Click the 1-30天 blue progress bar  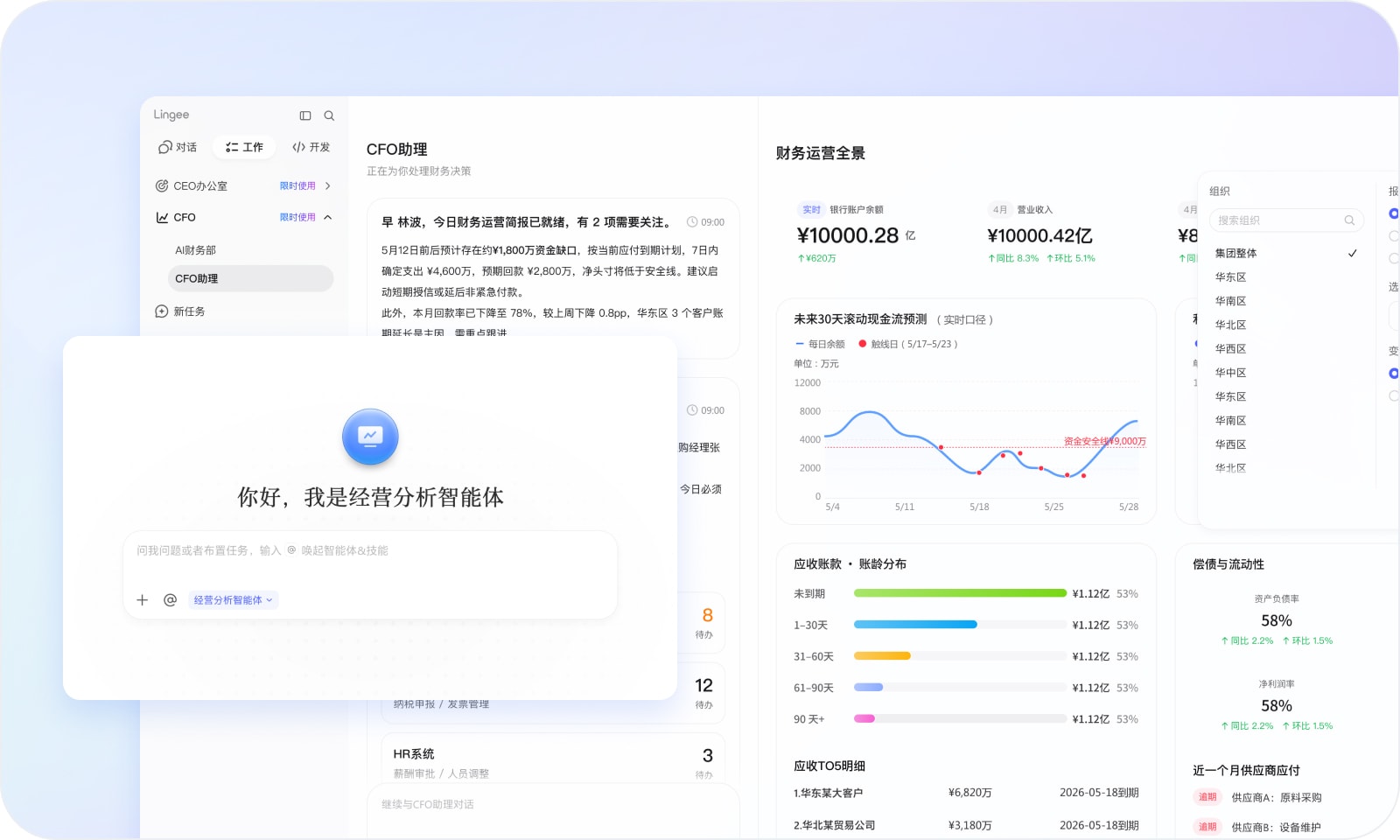[x=915, y=625]
